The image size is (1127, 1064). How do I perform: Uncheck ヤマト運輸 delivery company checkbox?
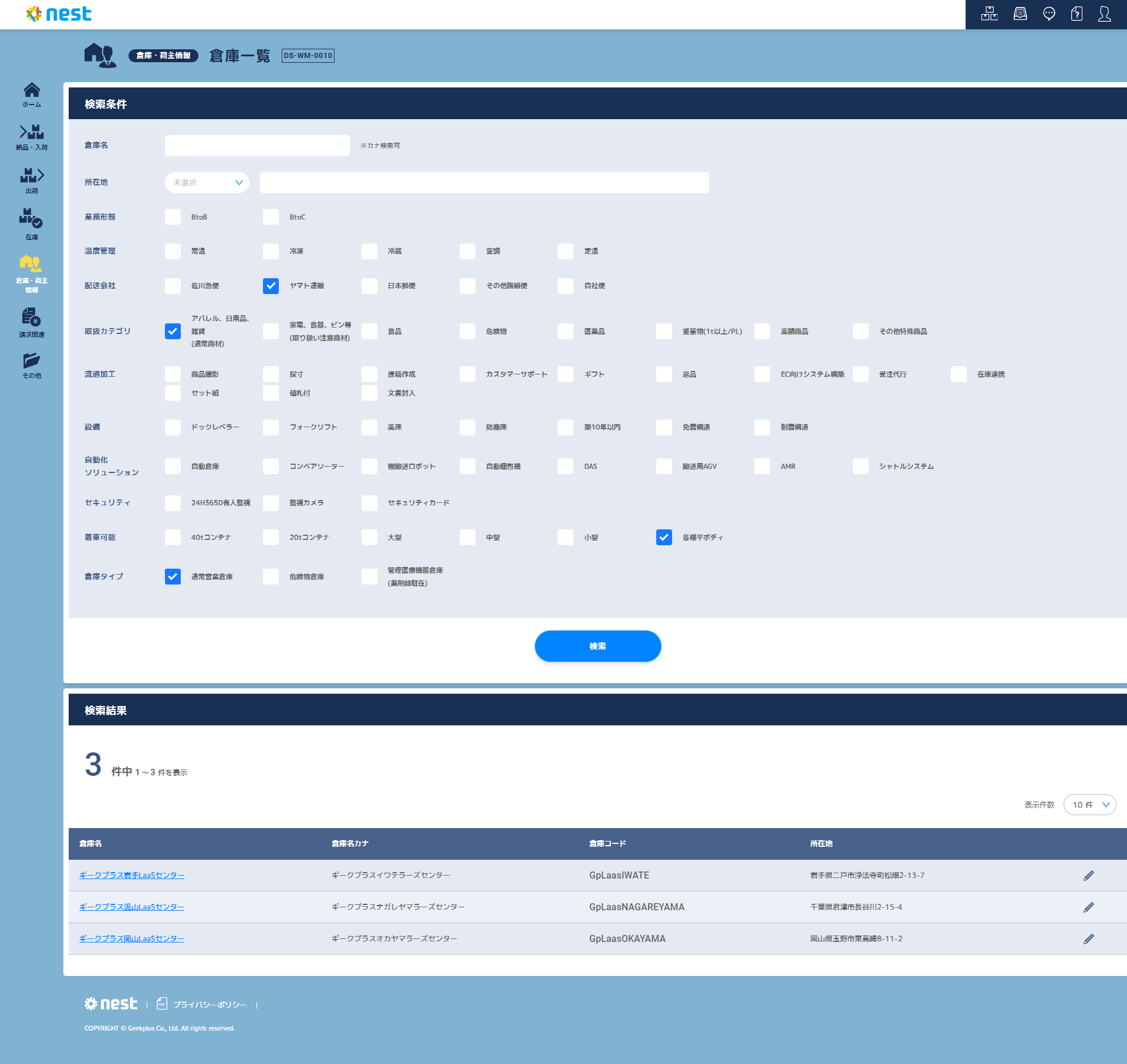[271, 286]
